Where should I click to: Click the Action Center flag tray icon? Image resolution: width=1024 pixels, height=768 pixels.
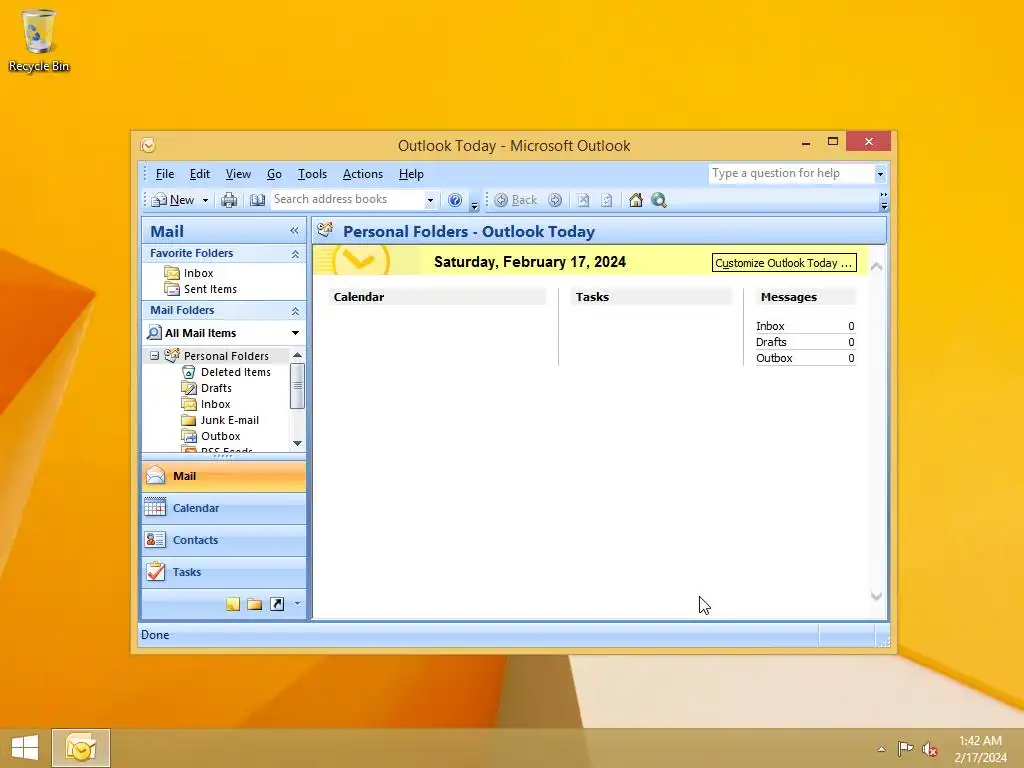click(905, 748)
